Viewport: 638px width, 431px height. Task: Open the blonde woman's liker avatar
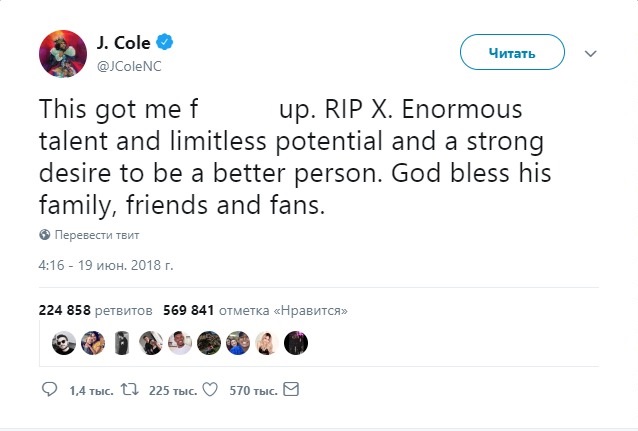[x=267, y=343]
